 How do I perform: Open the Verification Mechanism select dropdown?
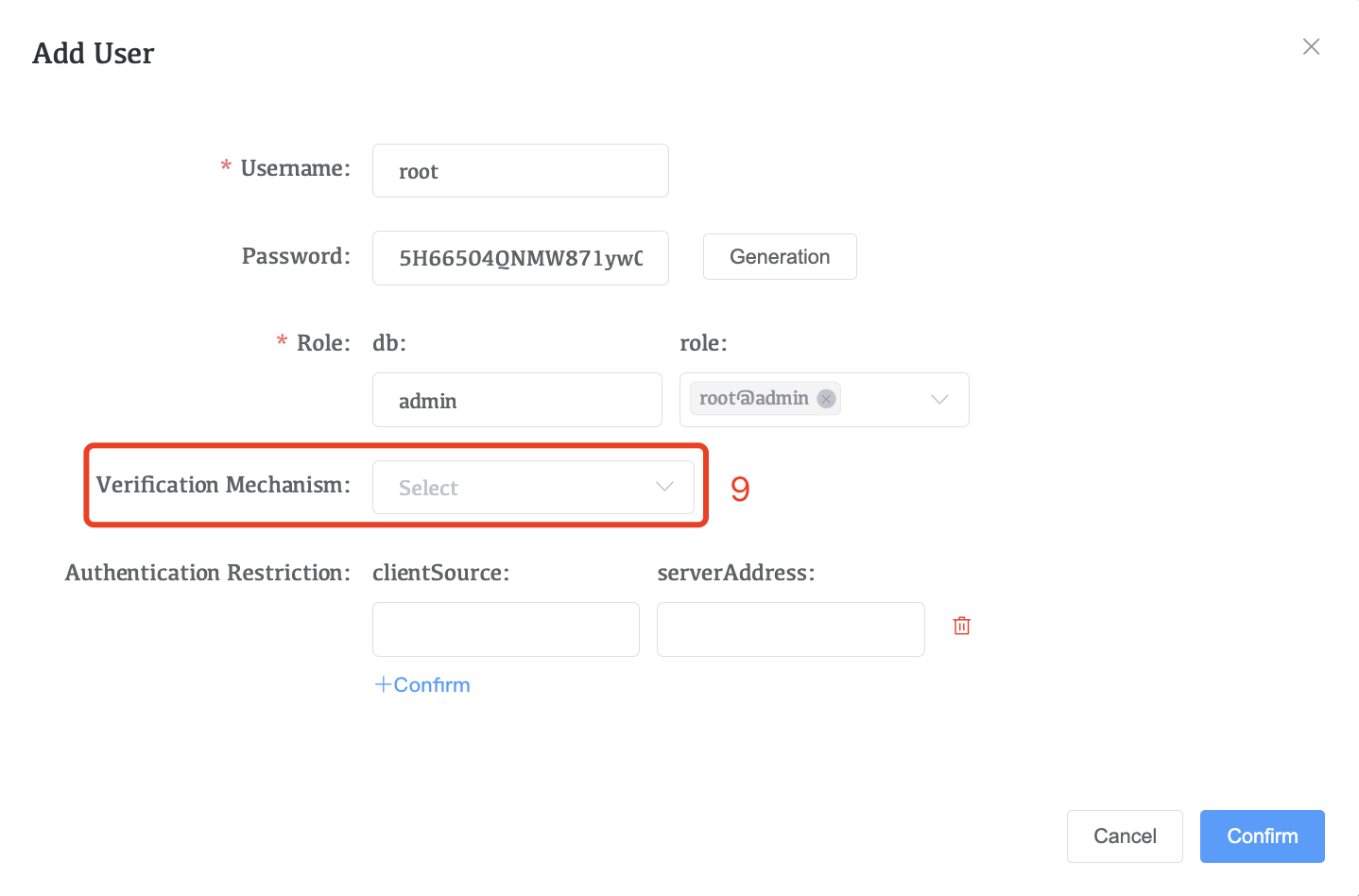coord(533,488)
